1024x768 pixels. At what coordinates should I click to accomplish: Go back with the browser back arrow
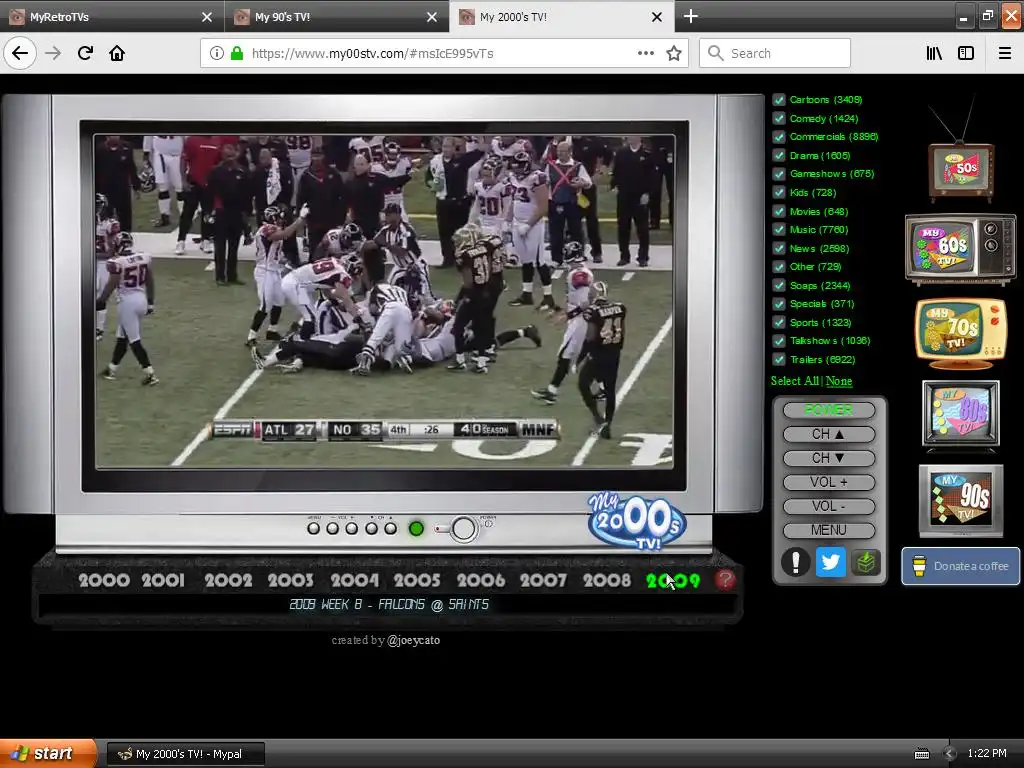tap(20, 53)
